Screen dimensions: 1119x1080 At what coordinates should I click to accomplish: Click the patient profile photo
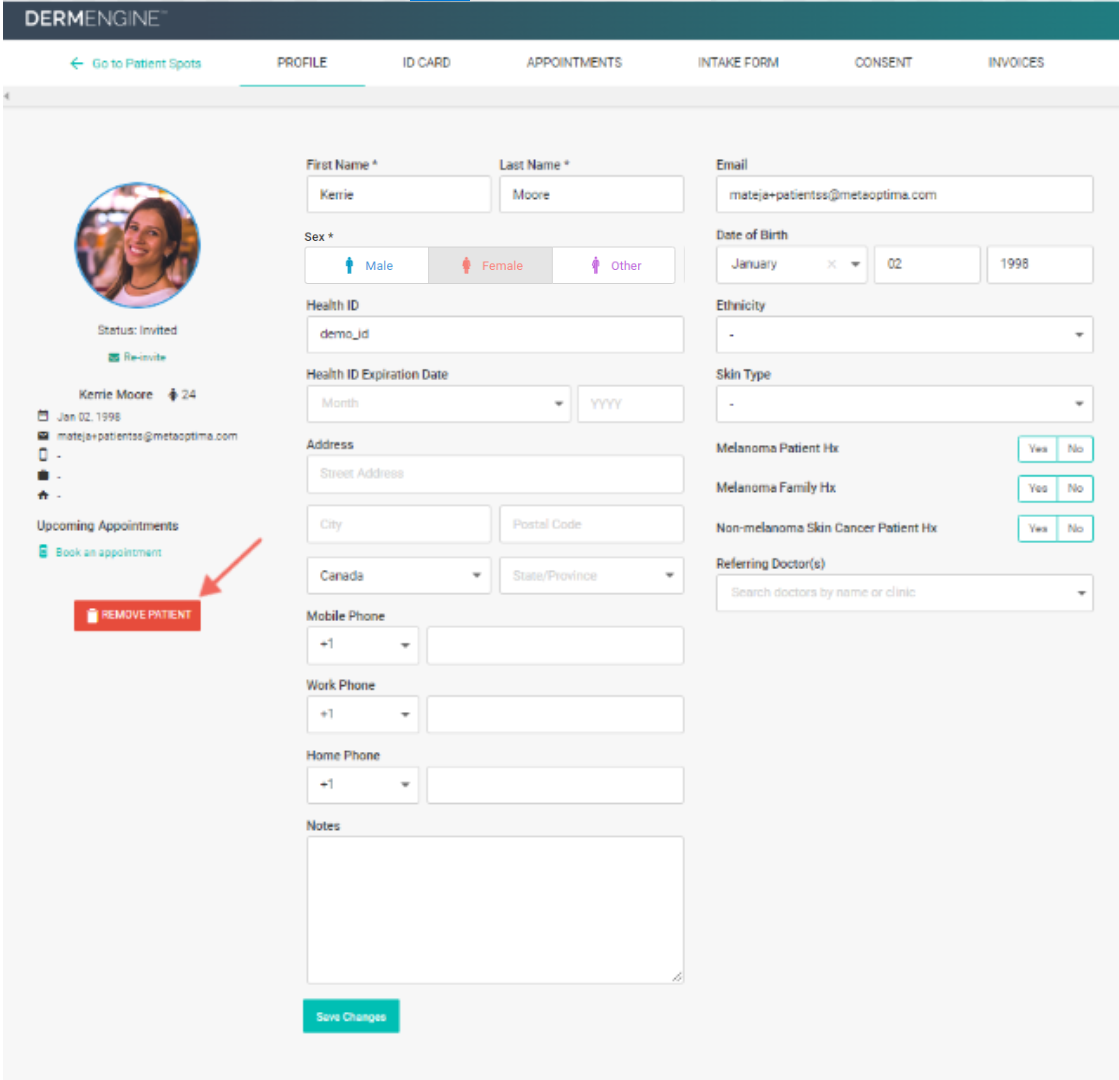pyautogui.click(x=137, y=245)
